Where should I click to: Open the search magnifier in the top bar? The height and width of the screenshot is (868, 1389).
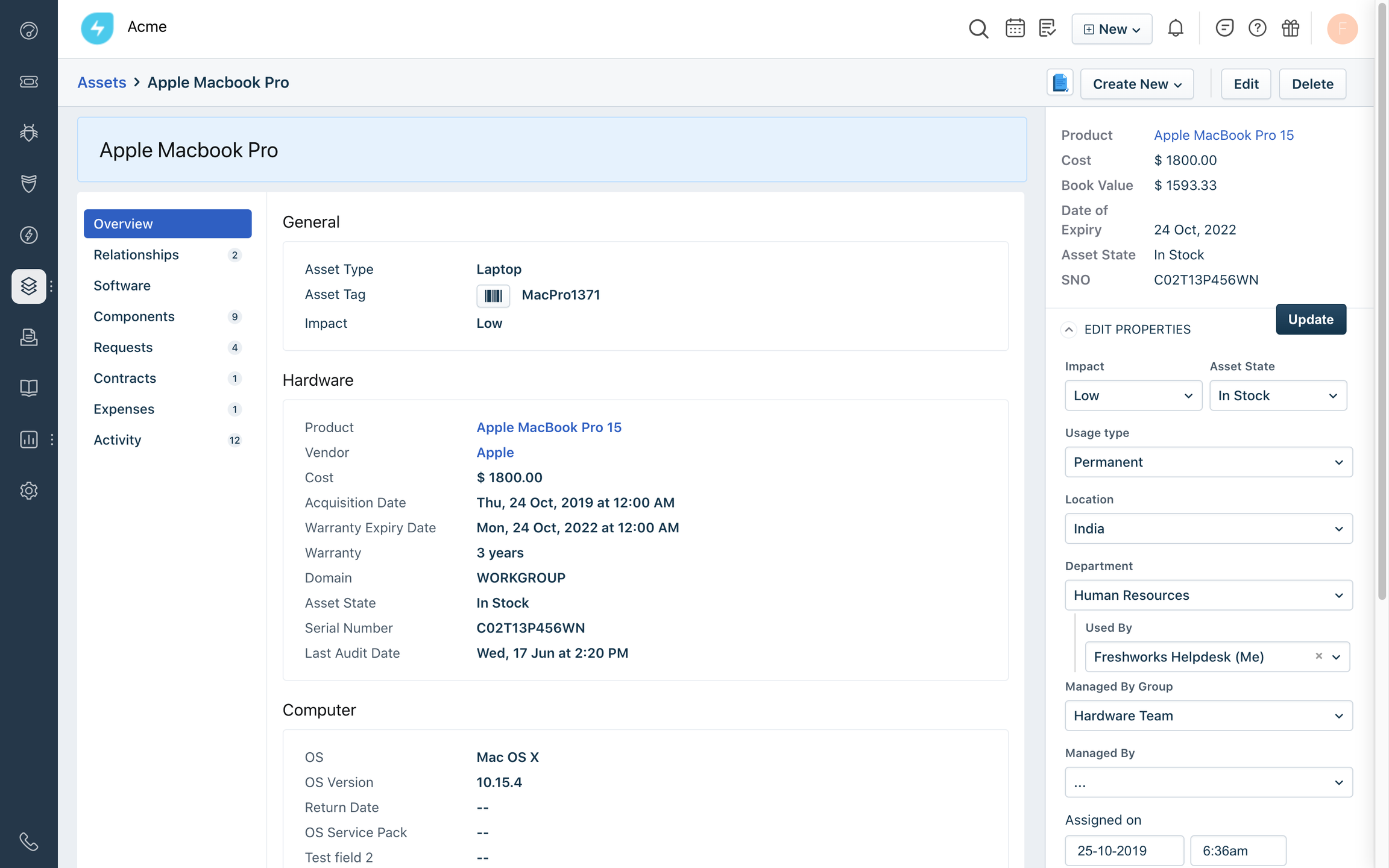point(978,28)
